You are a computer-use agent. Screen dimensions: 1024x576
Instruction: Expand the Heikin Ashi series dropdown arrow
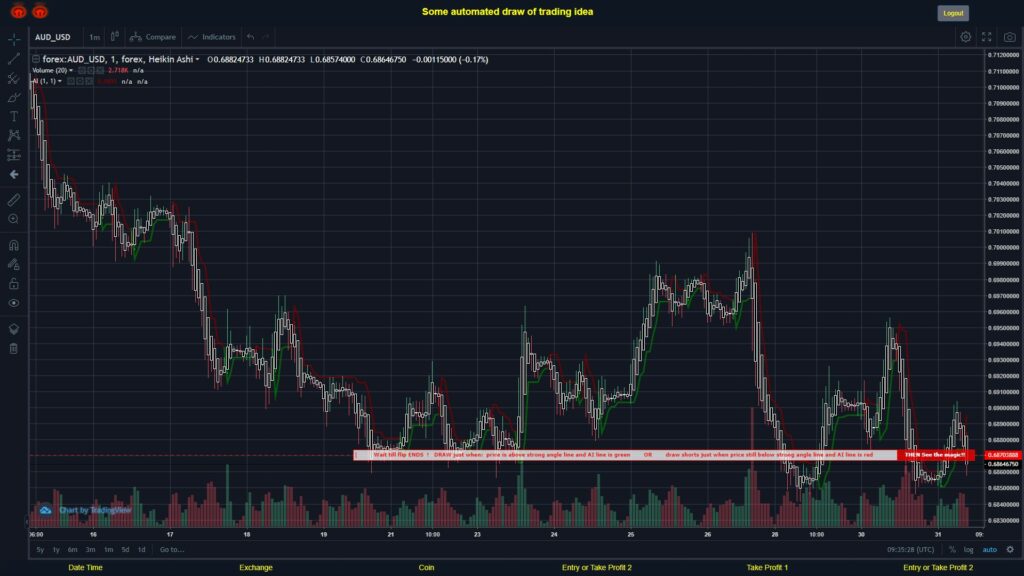pyautogui.click(x=197, y=59)
